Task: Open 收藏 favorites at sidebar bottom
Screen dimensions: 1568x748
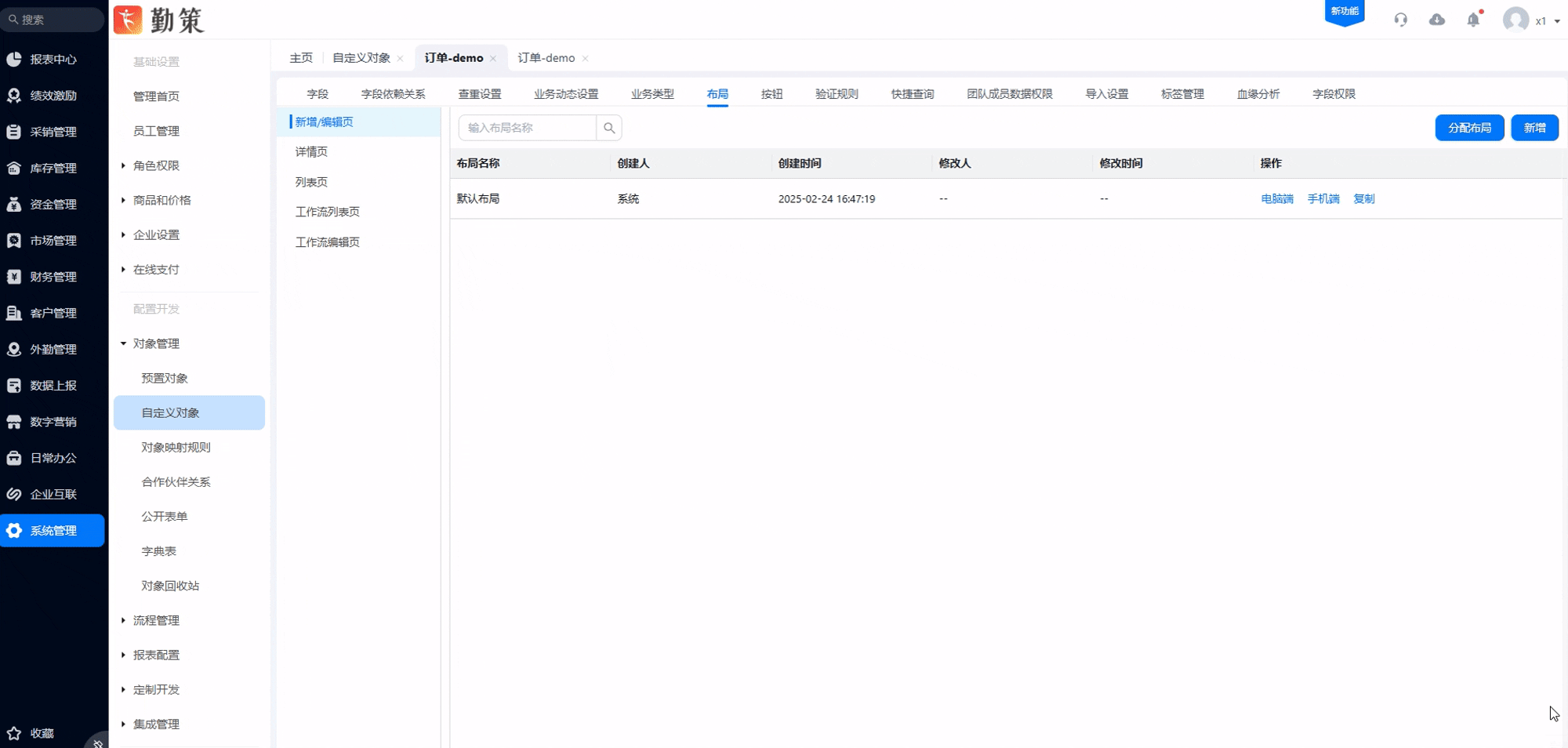Action: [42, 733]
